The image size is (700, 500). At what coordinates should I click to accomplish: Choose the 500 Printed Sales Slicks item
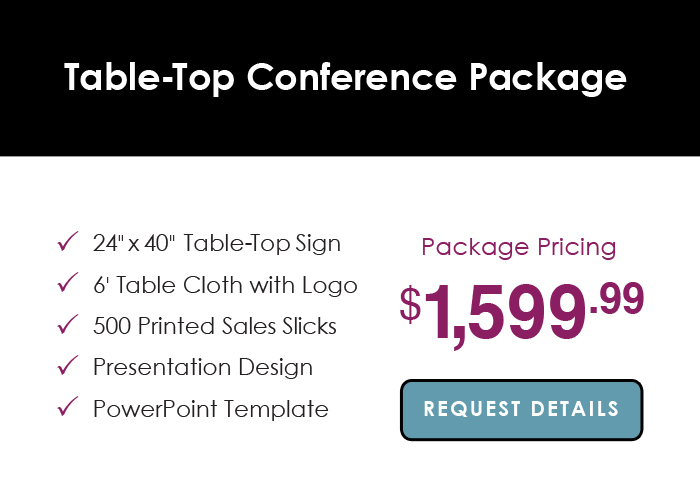tap(215, 326)
